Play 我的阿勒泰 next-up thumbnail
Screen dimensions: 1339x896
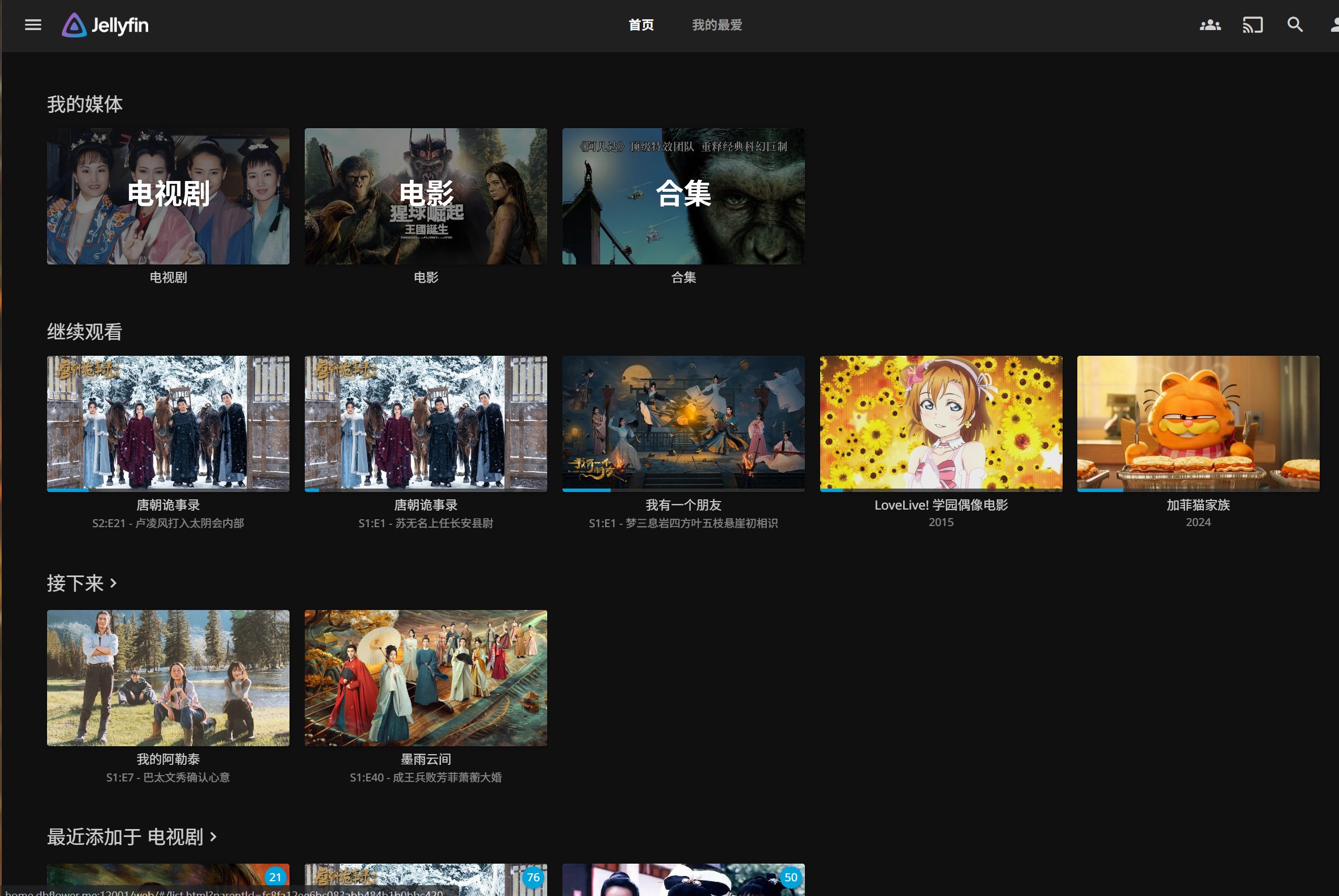click(168, 678)
